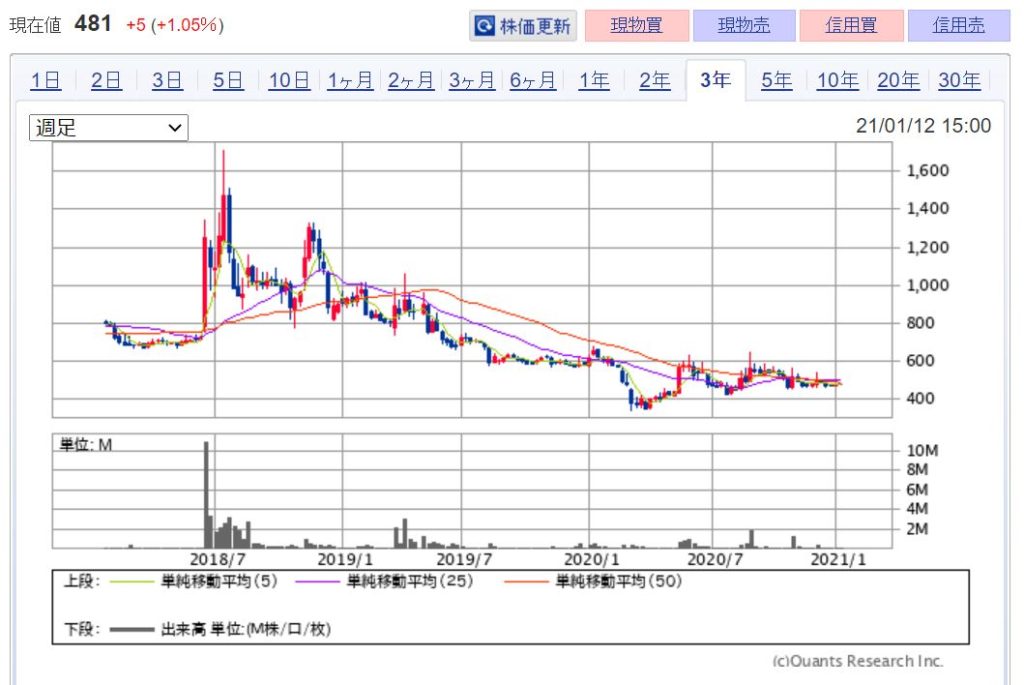
Task: Open the 6ヶ月 period tab
Action: point(533,82)
